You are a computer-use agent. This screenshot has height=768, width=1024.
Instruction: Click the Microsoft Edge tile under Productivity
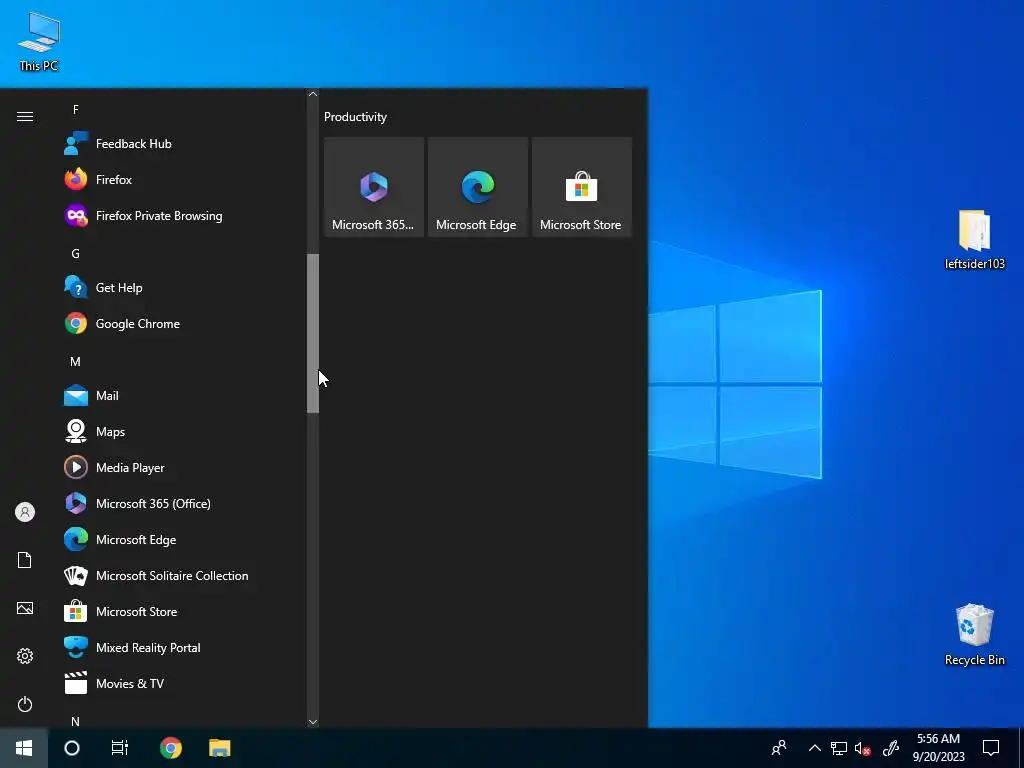pyautogui.click(x=477, y=187)
